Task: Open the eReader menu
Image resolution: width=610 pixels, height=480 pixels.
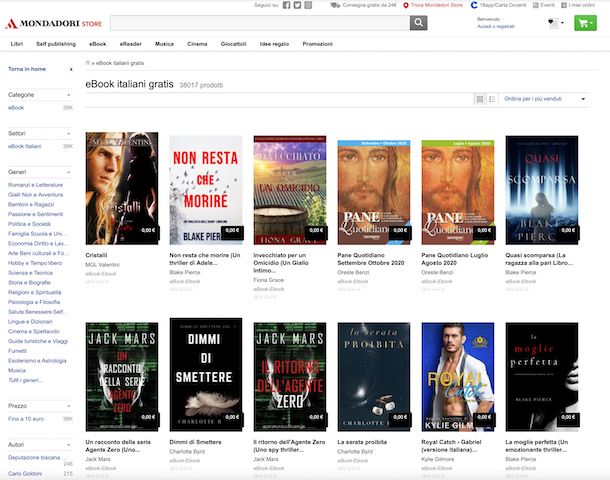Action: tap(131, 44)
